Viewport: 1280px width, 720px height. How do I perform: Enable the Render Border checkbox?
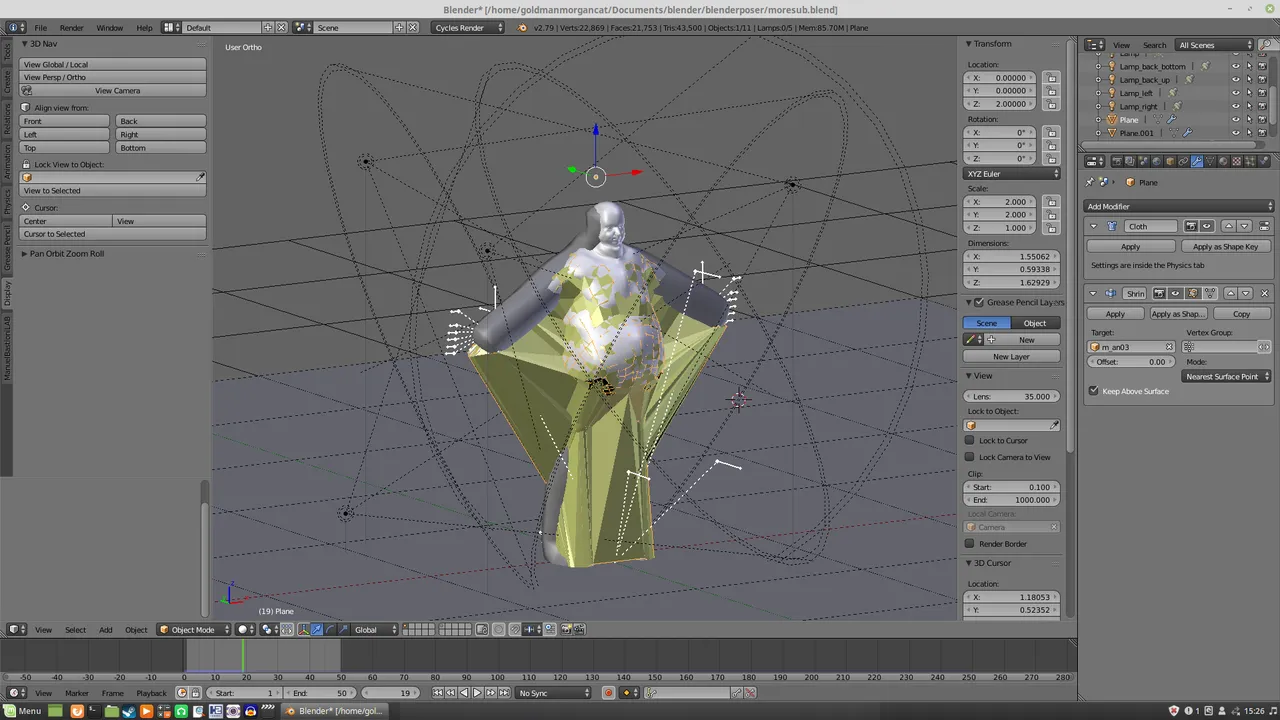(969, 544)
